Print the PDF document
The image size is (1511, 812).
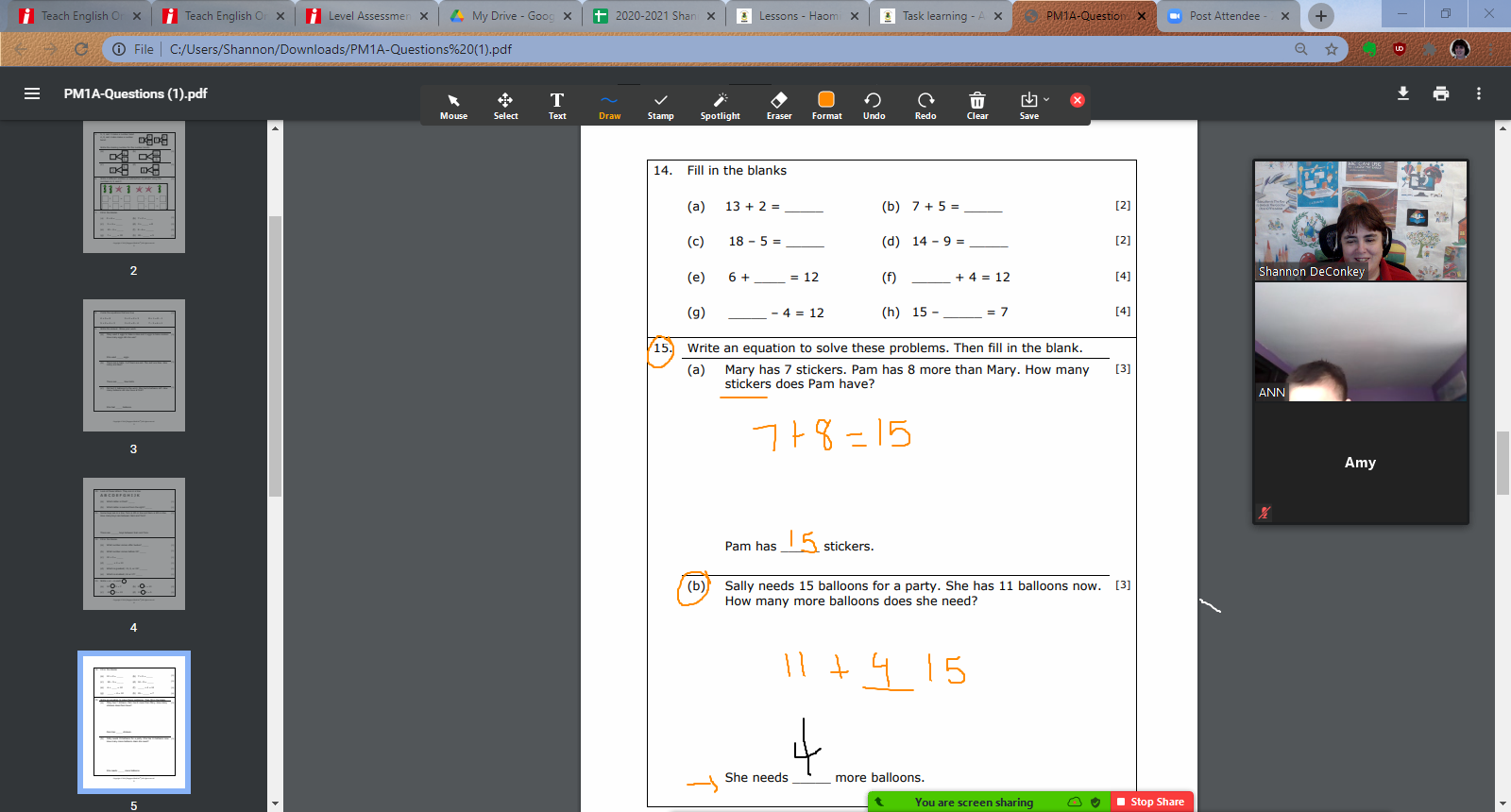(1441, 93)
